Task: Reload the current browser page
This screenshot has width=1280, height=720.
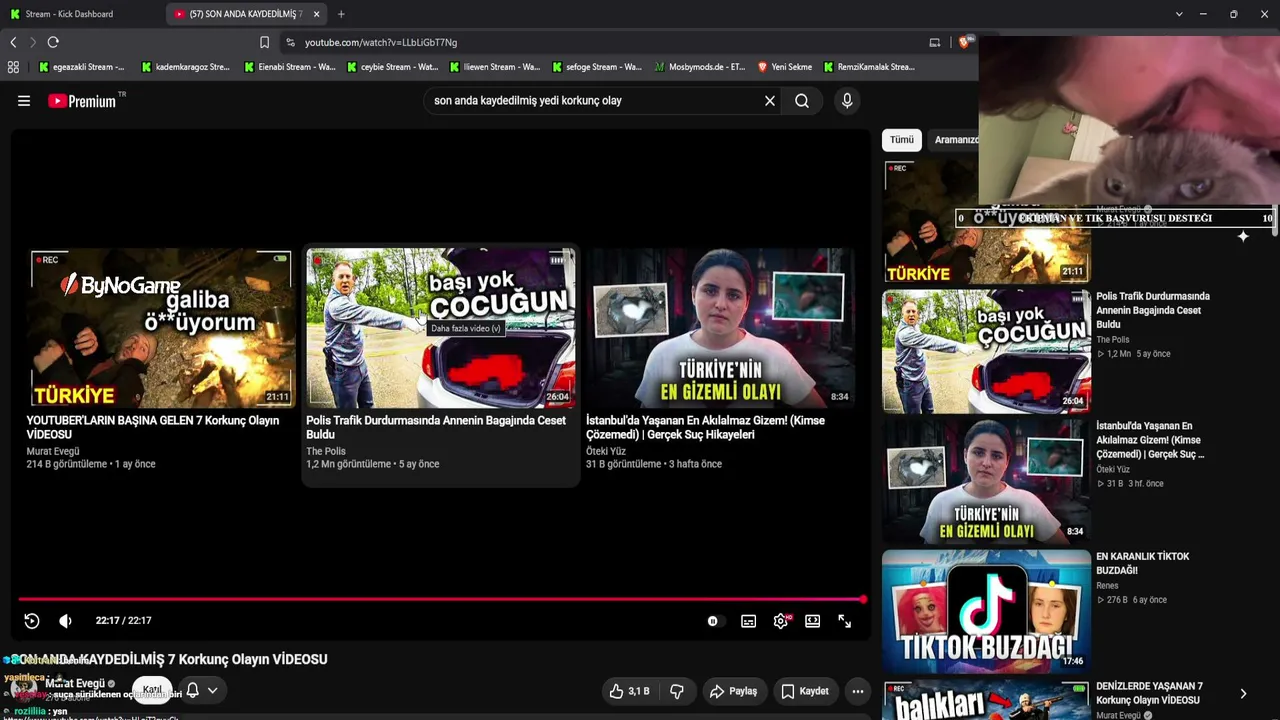Action: tap(53, 42)
